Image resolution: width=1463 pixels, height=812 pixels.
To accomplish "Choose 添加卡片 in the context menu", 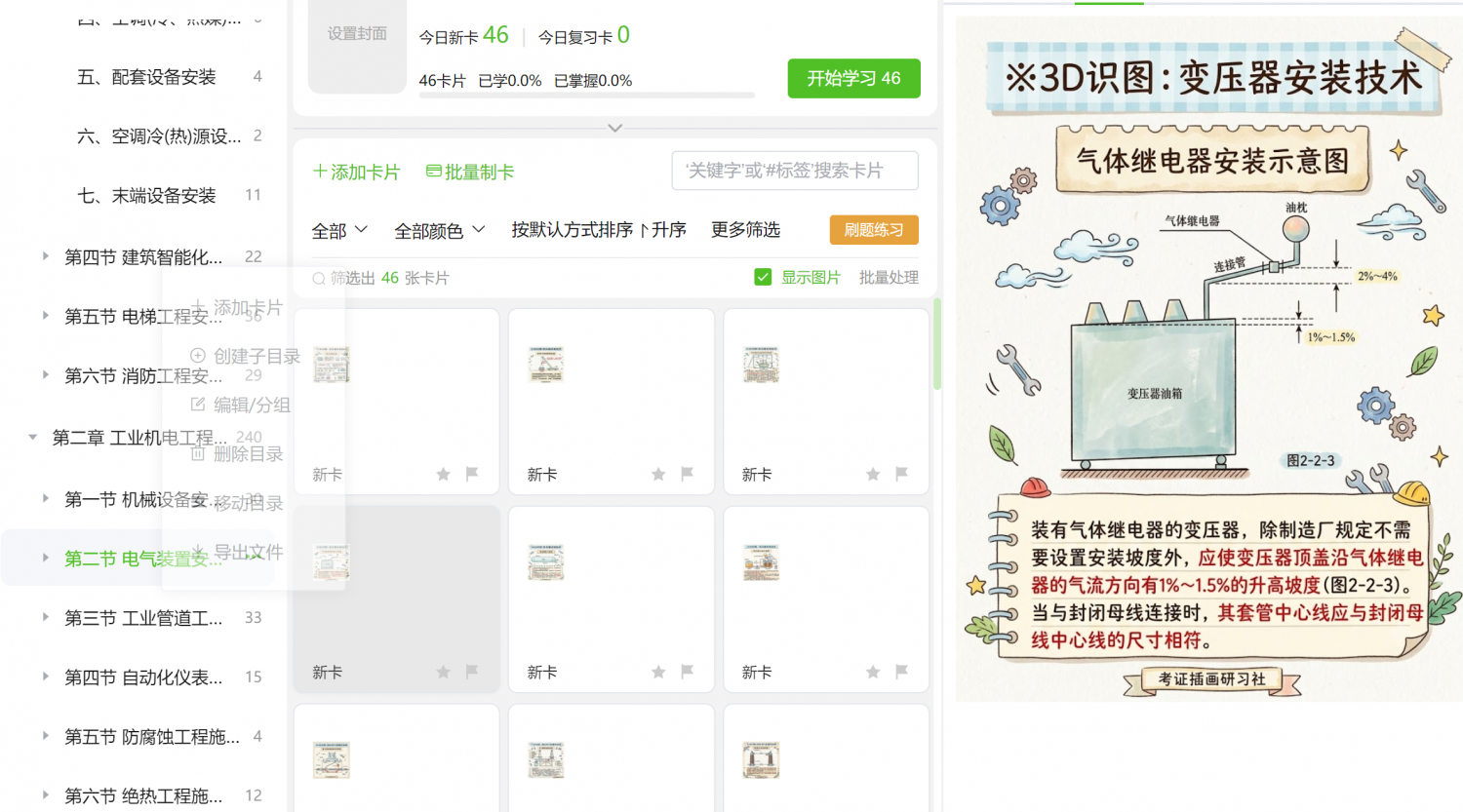I will point(237,307).
